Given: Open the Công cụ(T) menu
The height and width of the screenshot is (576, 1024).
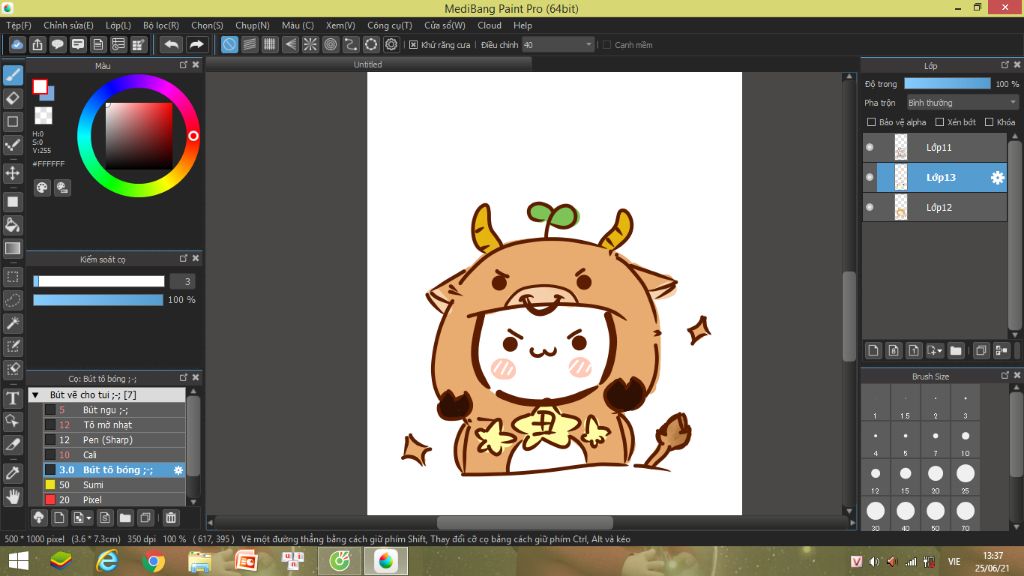Looking at the screenshot, I should (389, 25).
